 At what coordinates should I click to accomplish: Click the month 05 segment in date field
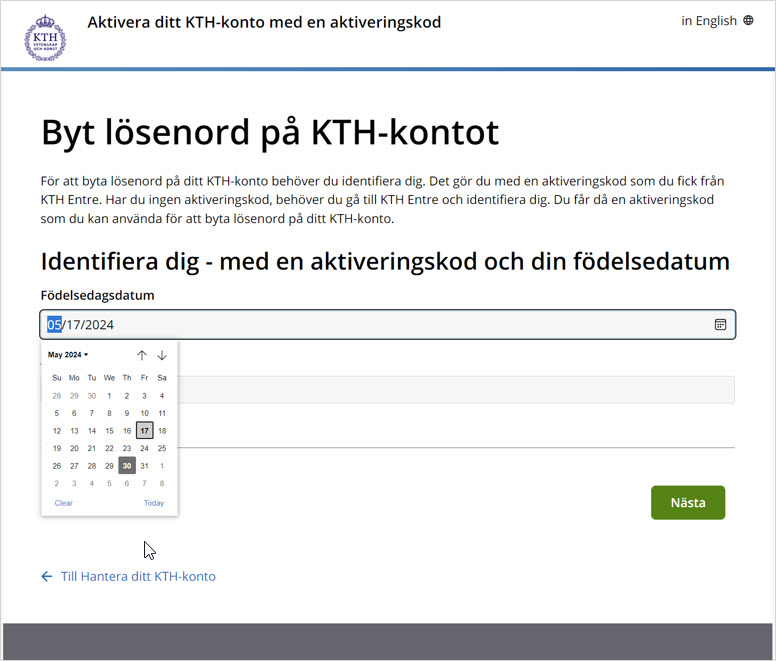55,325
